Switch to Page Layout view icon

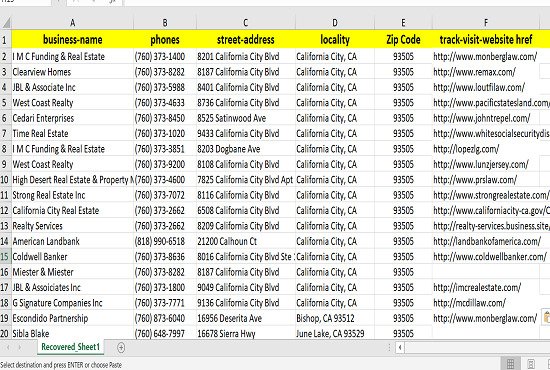tap(531, 364)
